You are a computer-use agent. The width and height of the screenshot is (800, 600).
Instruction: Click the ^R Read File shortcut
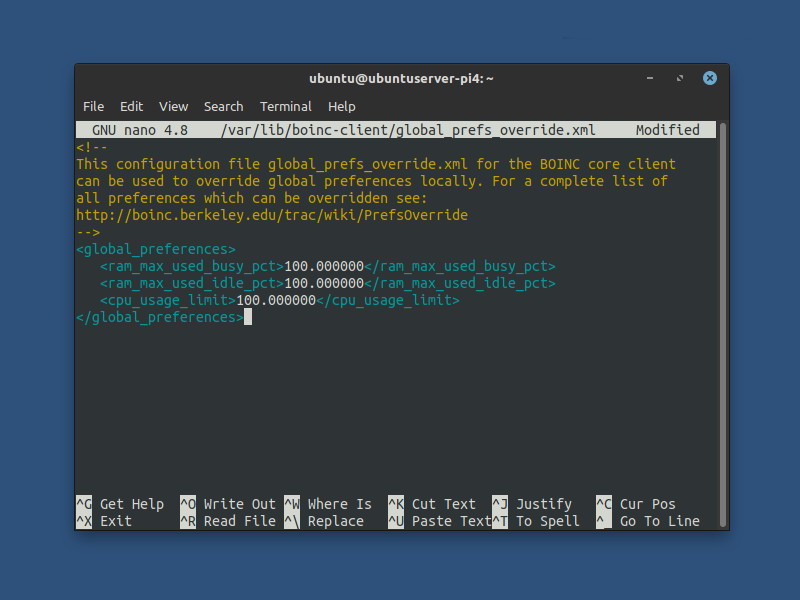[228, 521]
